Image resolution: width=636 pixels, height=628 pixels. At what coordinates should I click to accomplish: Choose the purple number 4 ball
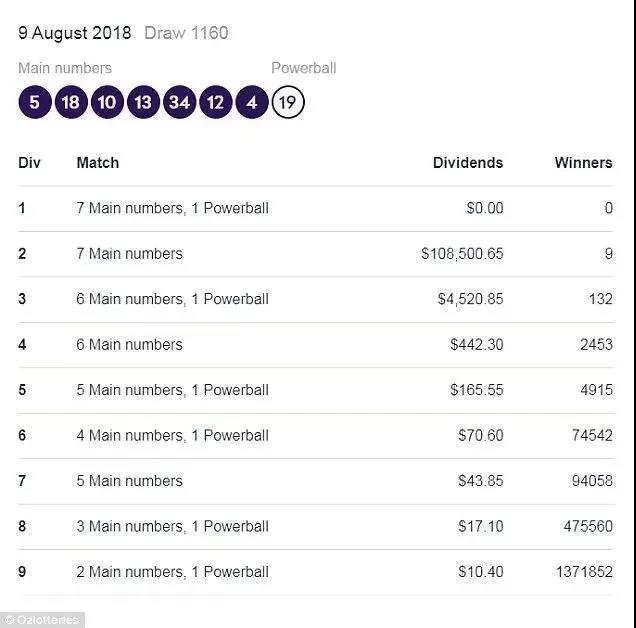pyautogui.click(x=252, y=102)
